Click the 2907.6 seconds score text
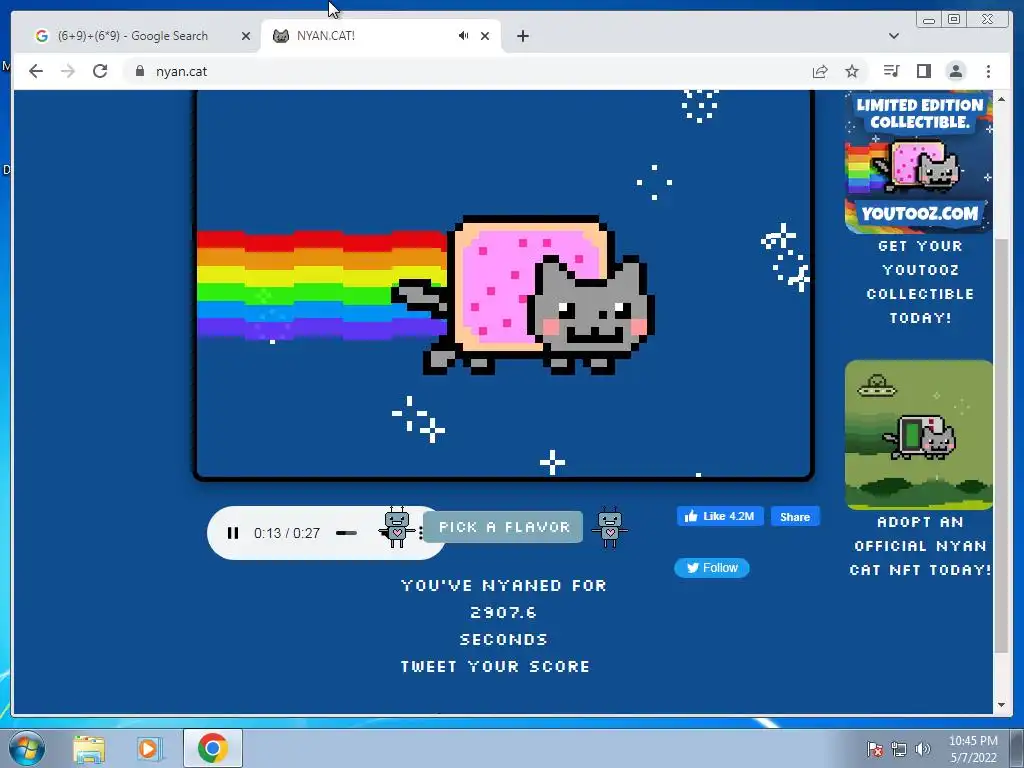 click(504, 613)
